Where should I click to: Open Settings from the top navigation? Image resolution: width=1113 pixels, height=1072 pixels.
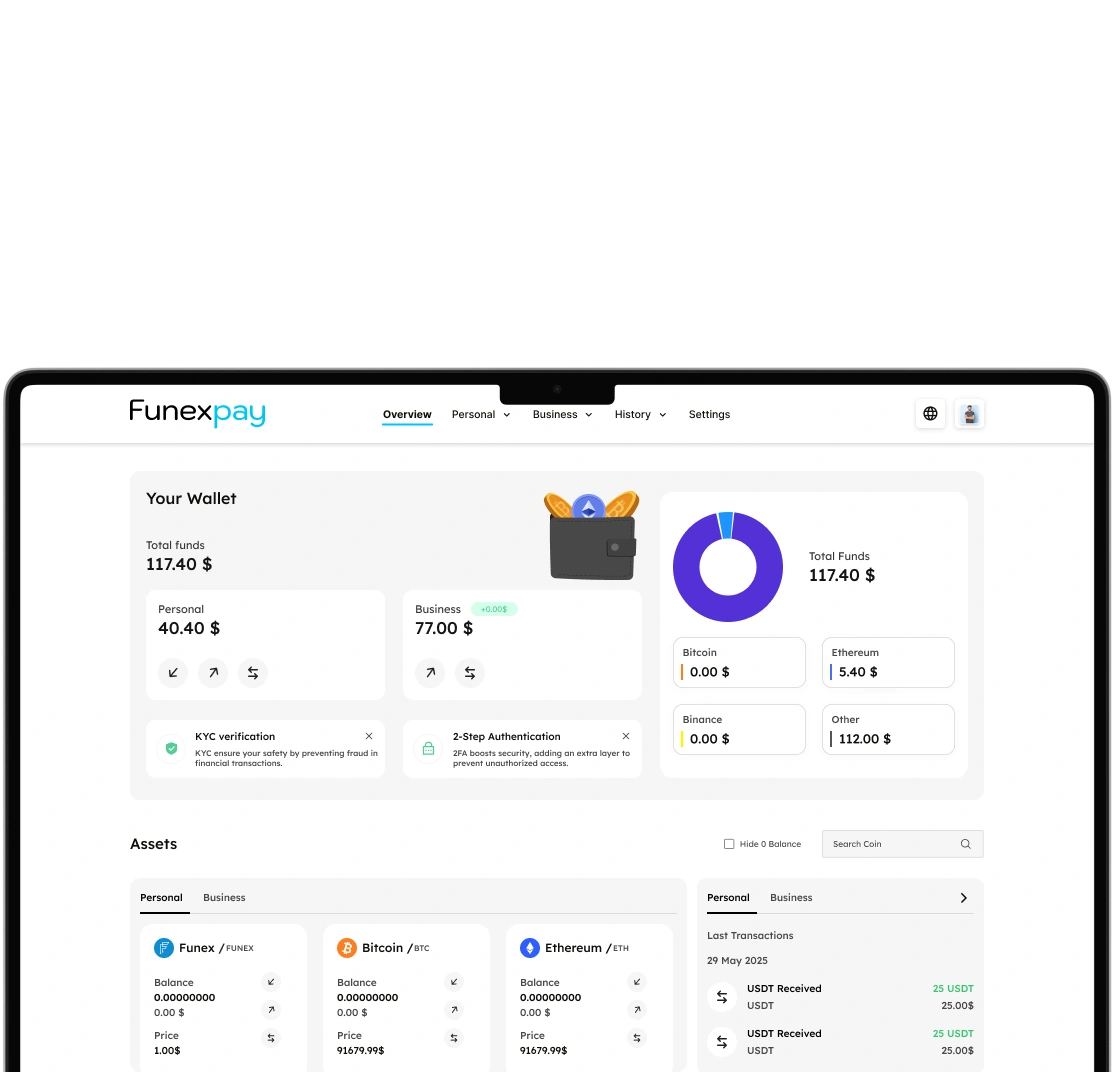709,415
